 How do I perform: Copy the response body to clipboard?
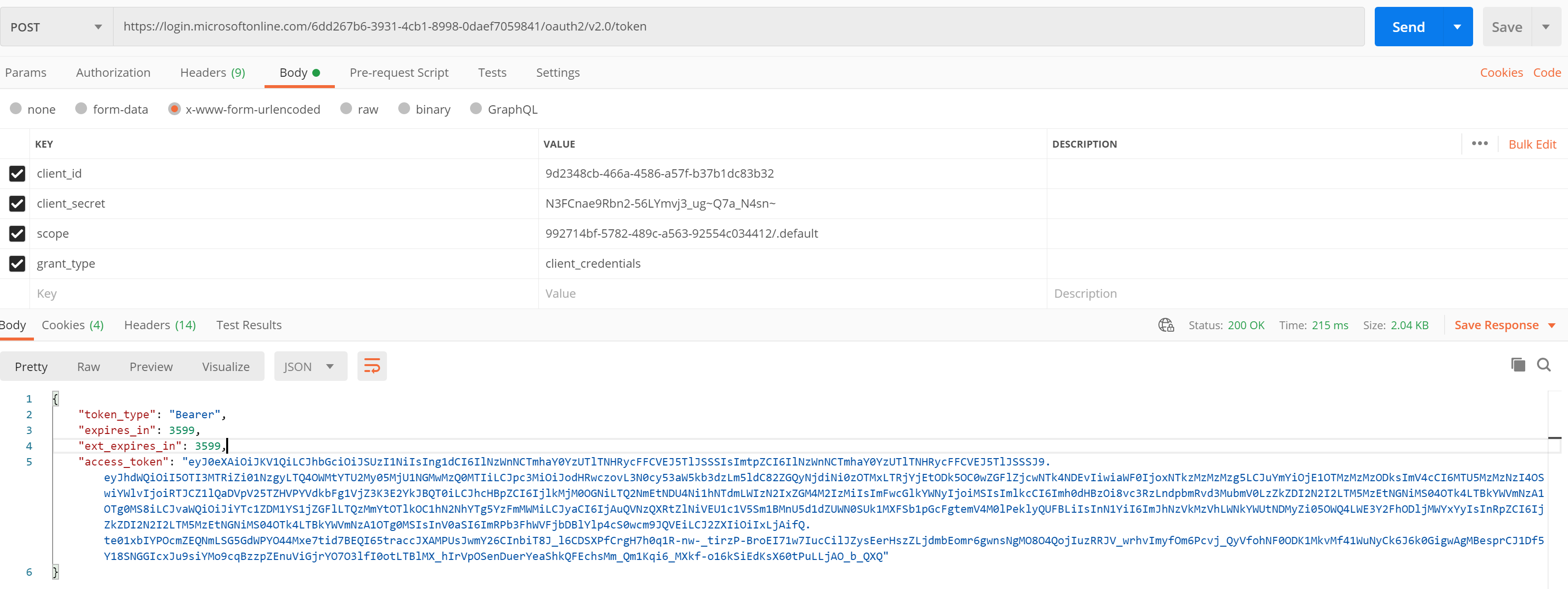click(x=1518, y=365)
